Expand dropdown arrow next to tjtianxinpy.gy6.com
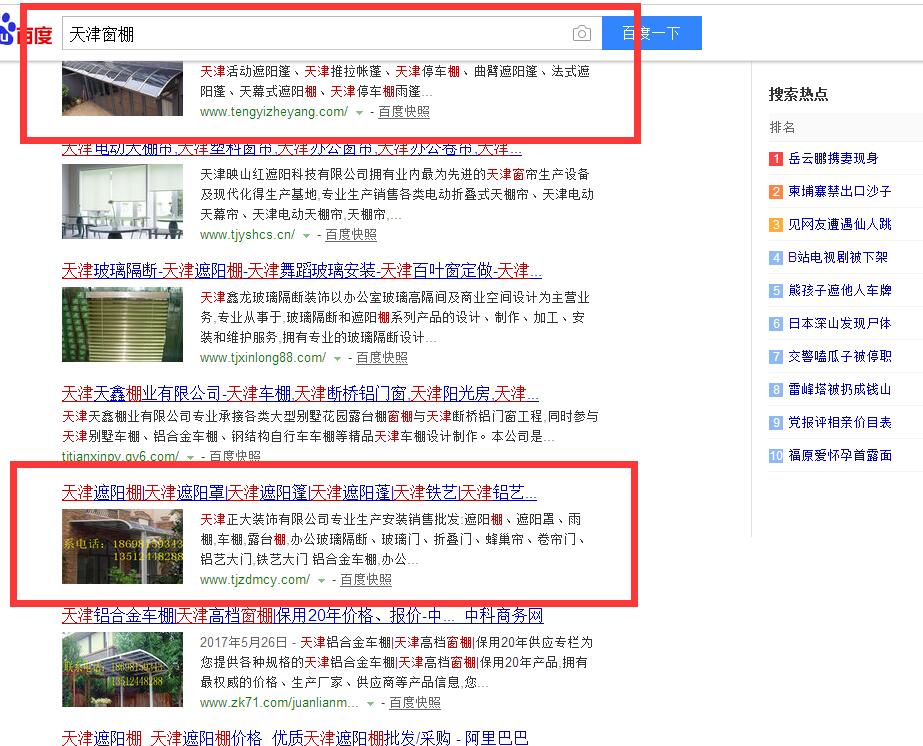This screenshot has width=923, height=746. [190, 457]
